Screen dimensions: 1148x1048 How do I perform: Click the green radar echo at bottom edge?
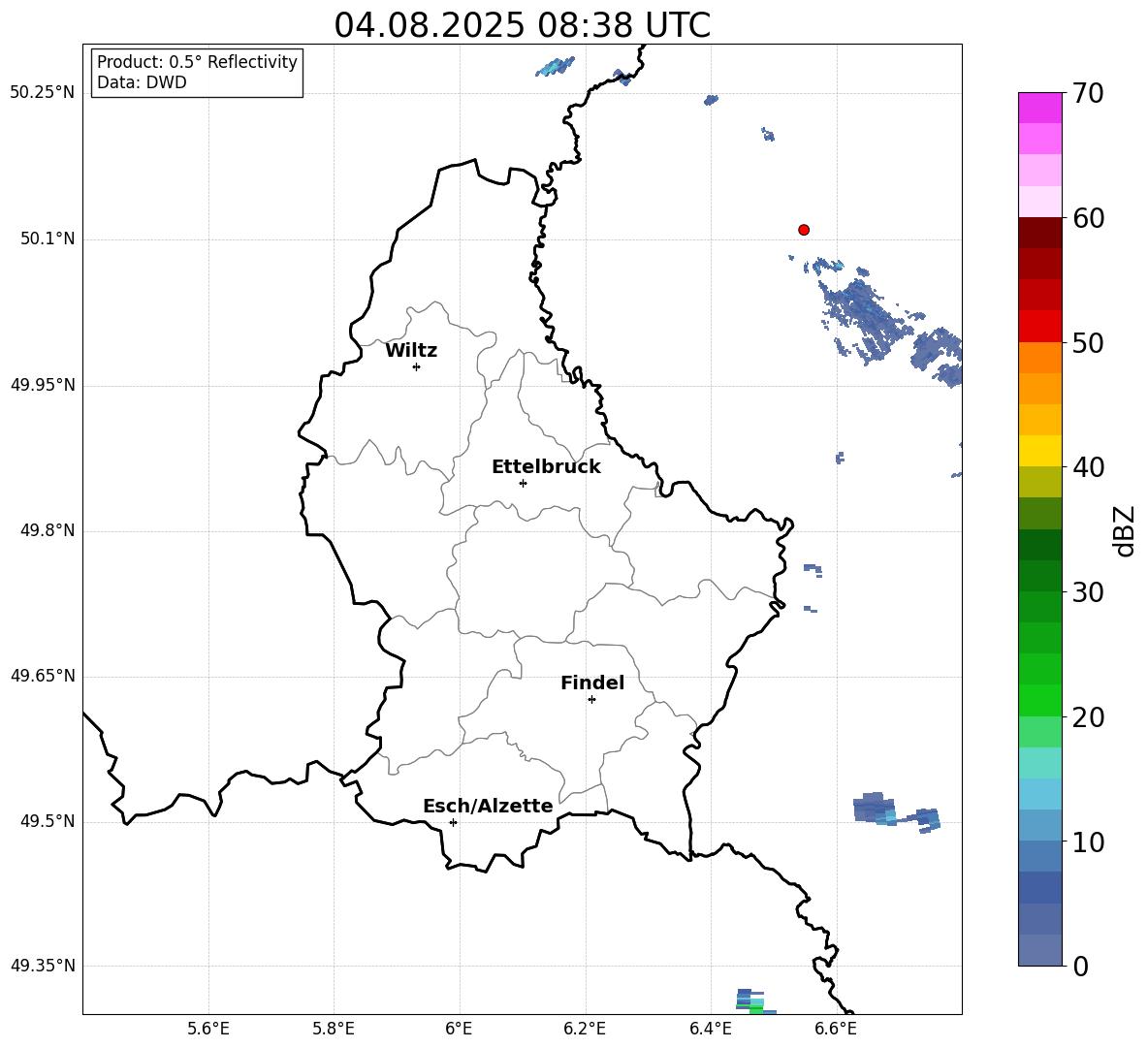755,1002
